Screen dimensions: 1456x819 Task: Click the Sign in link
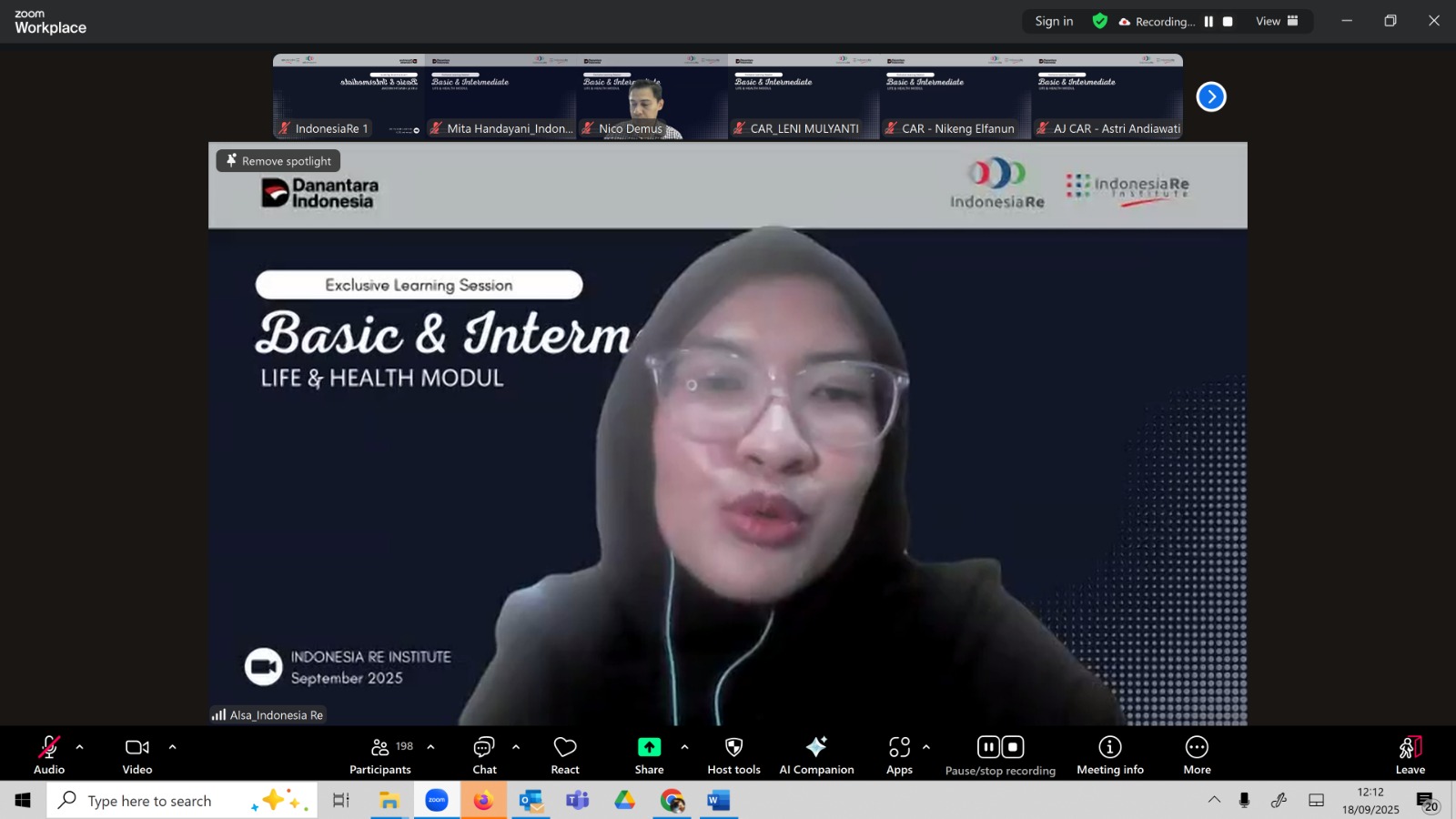coord(1054,22)
